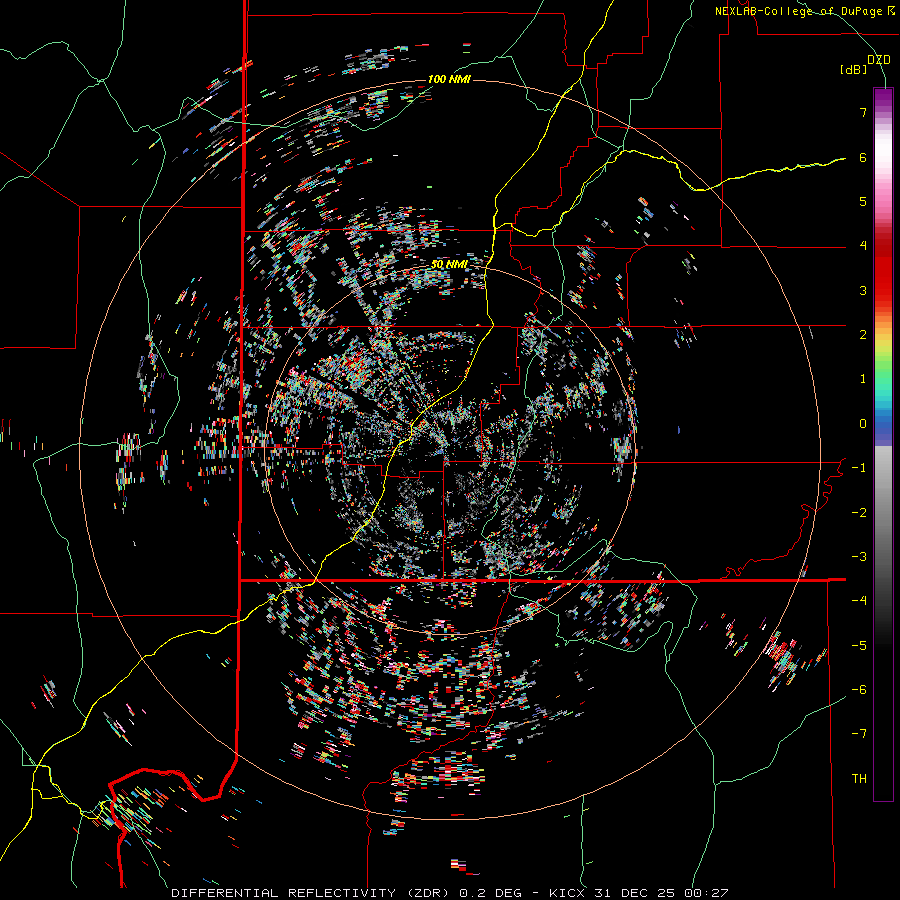Click the NEXLAB-College of DuPage title text

tap(805, 11)
